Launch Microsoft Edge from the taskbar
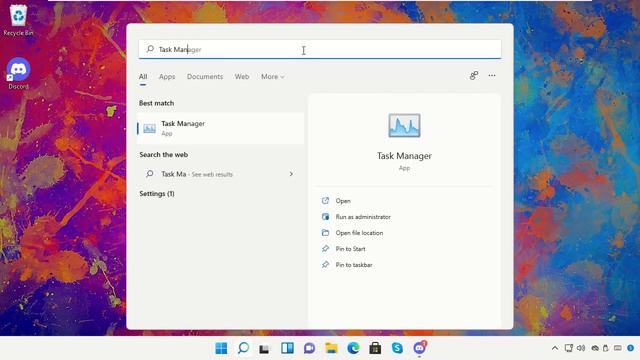The image size is (640, 360). (x=353, y=348)
